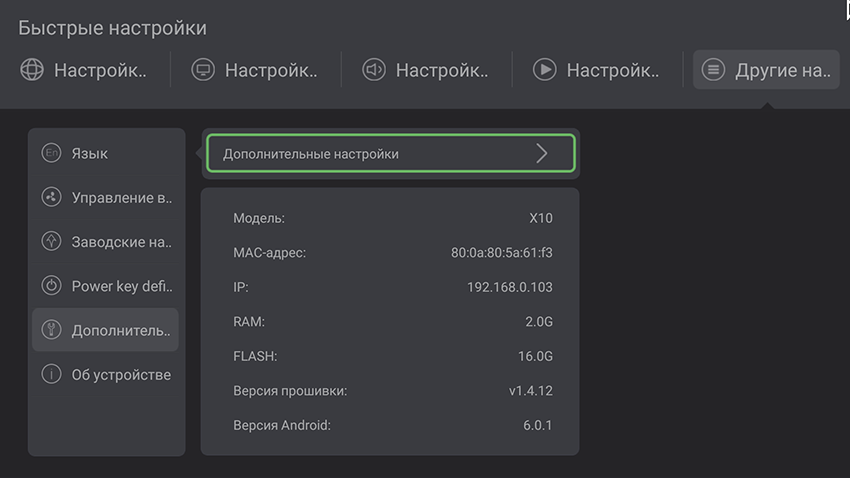Click the control icon beside Управление

coord(52,197)
